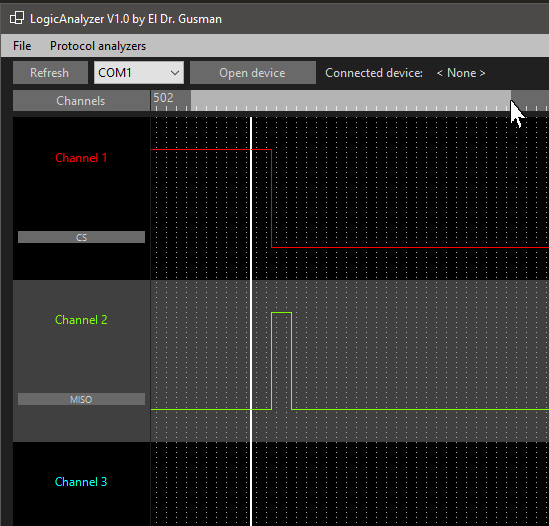The width and height of the screenshot is (549, 526).
Task: Open the Protocol analyzers menu
Action: click(98, 46)
